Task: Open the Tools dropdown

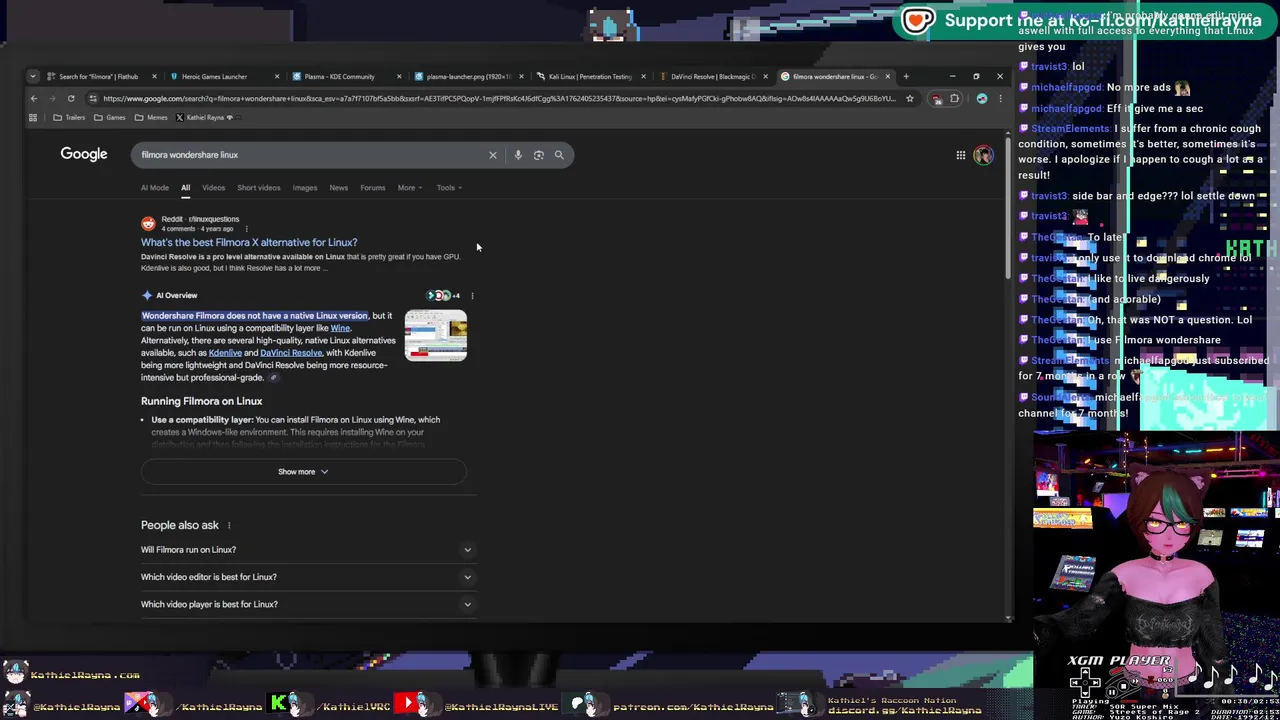Action: coord(449,188)
